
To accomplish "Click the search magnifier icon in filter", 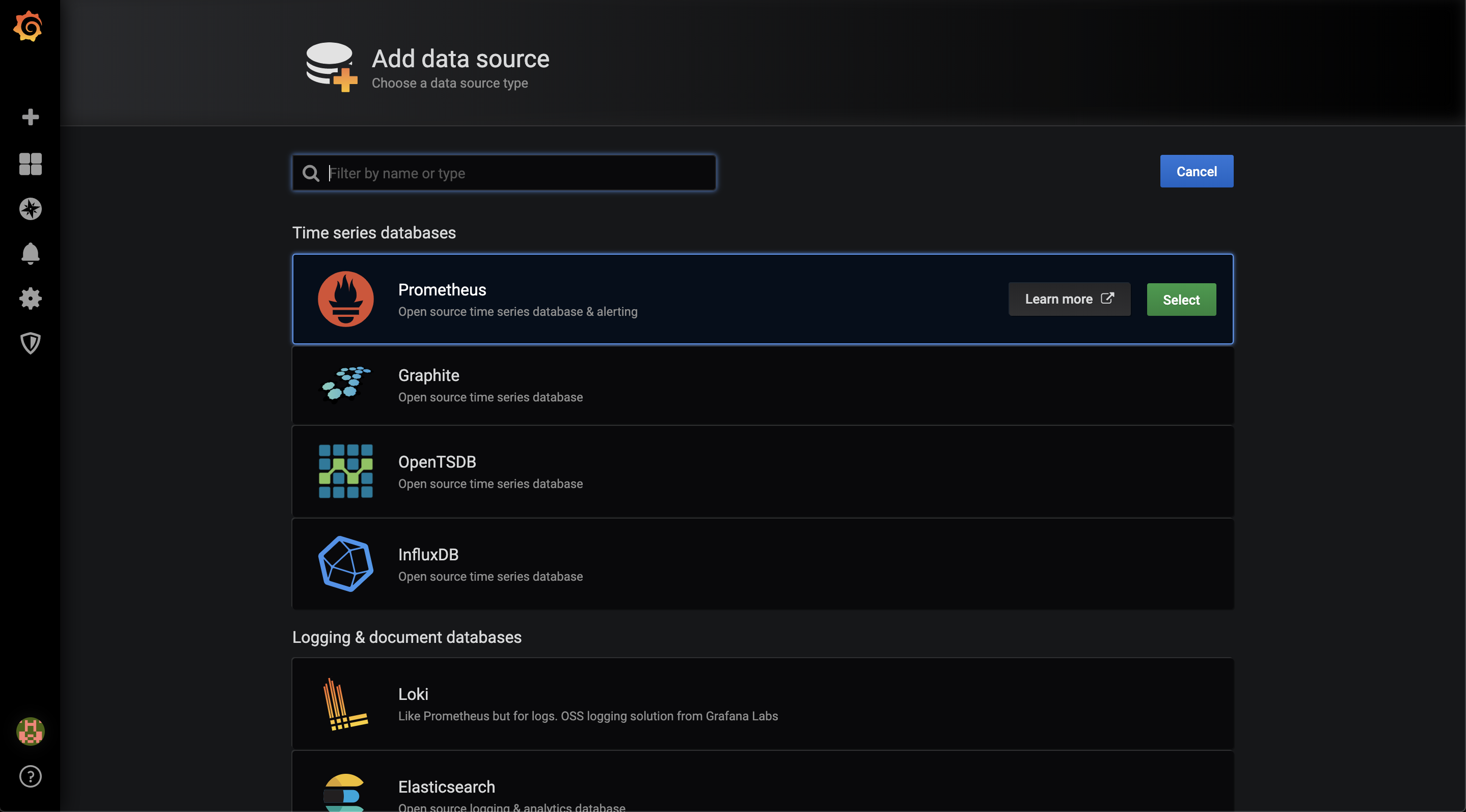I will (x=311, y=173).
